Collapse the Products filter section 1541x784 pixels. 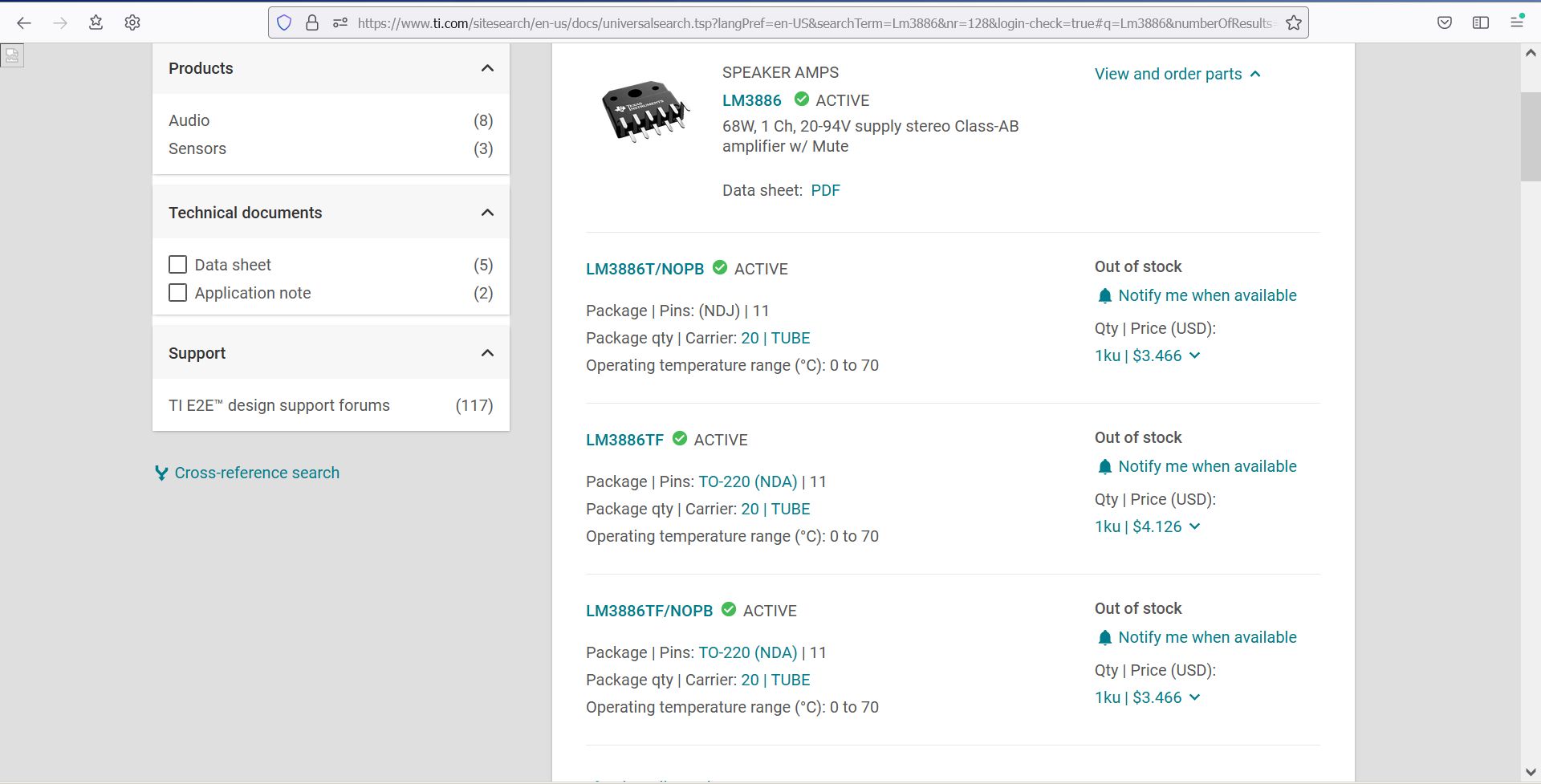click(x=487, y=68)
